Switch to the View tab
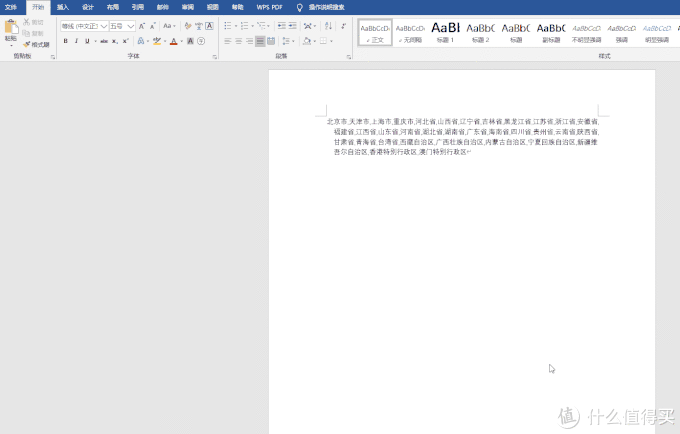This screenshot has width=680, height=434. pyautogui.click(x=212, y=7)
